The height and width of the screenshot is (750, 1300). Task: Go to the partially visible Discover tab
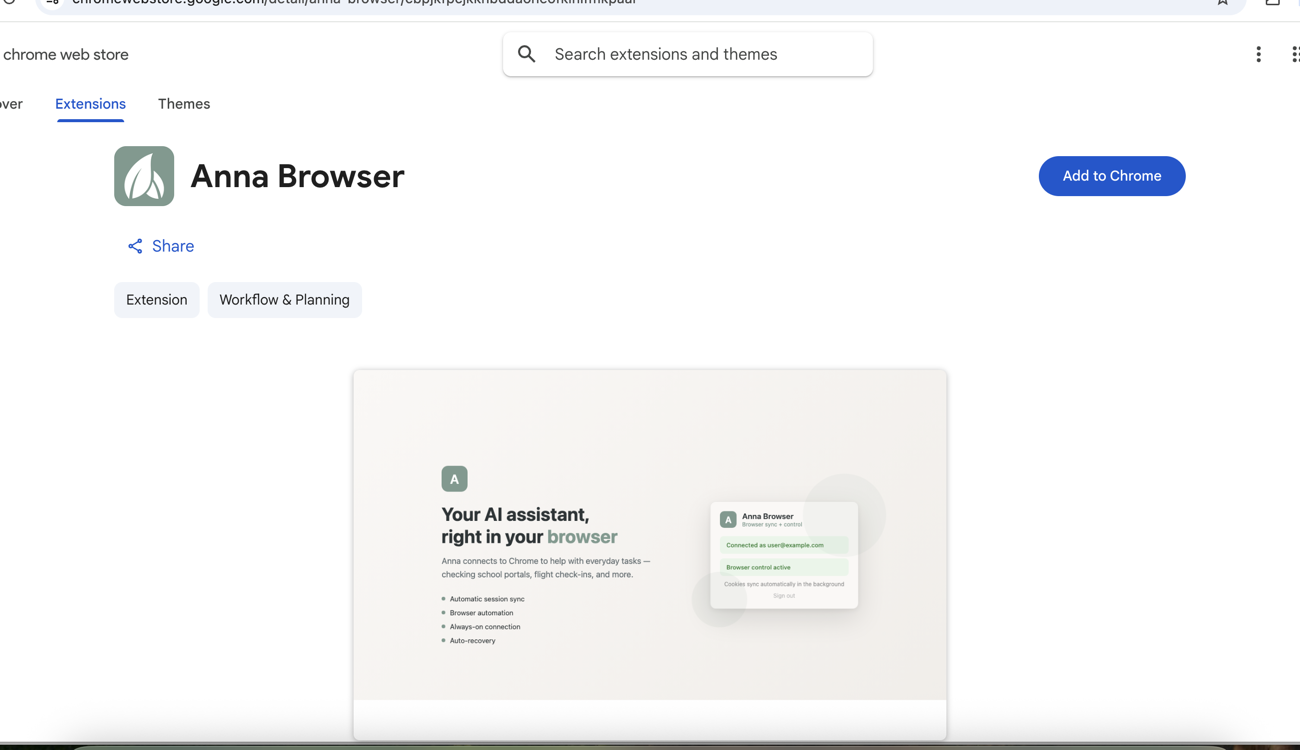[11, 104]
